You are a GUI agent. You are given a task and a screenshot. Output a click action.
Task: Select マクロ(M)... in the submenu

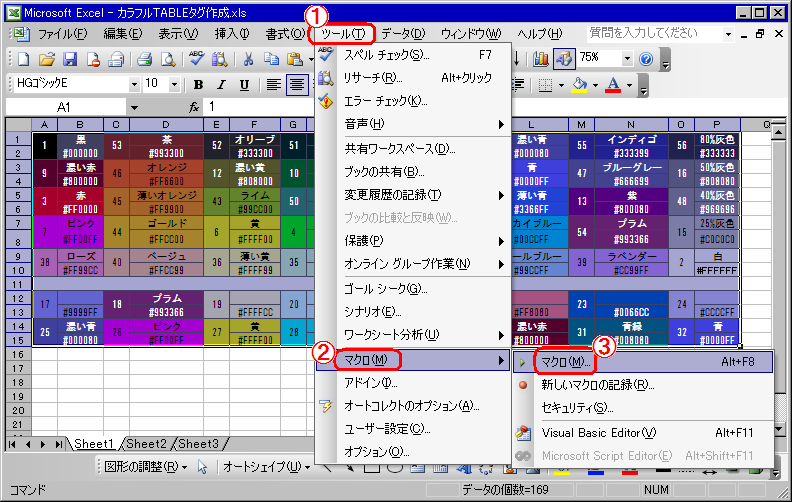(564, 361)
